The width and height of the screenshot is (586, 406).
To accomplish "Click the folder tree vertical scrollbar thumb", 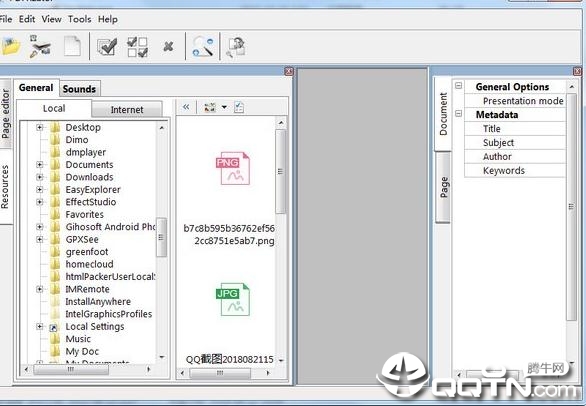I will click(161, 237).
